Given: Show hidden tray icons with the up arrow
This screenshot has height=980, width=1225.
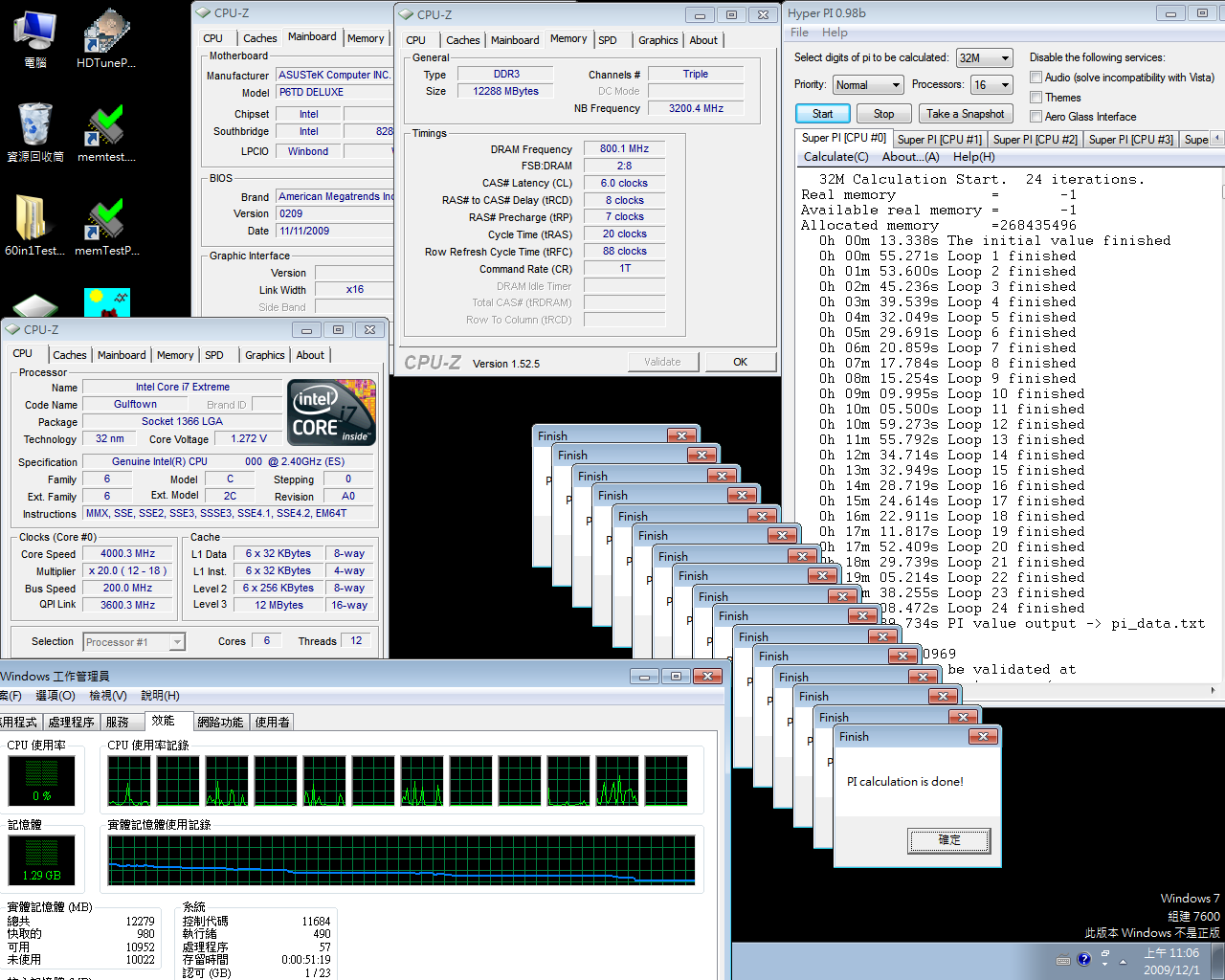Looking at the screenshot, I should point(1121,960).
